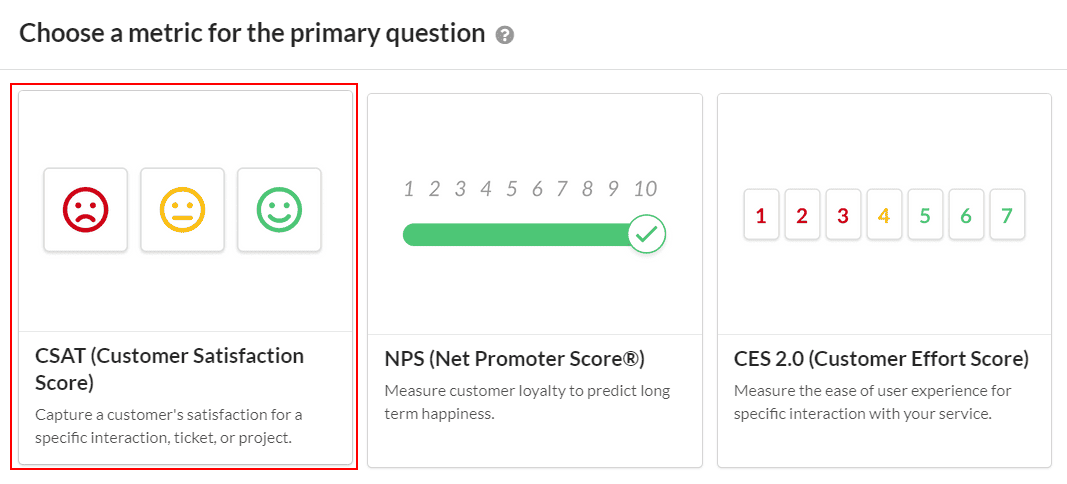1067x484 pixels.
Task: Click the help question mark icon
Action: [505, 35]
